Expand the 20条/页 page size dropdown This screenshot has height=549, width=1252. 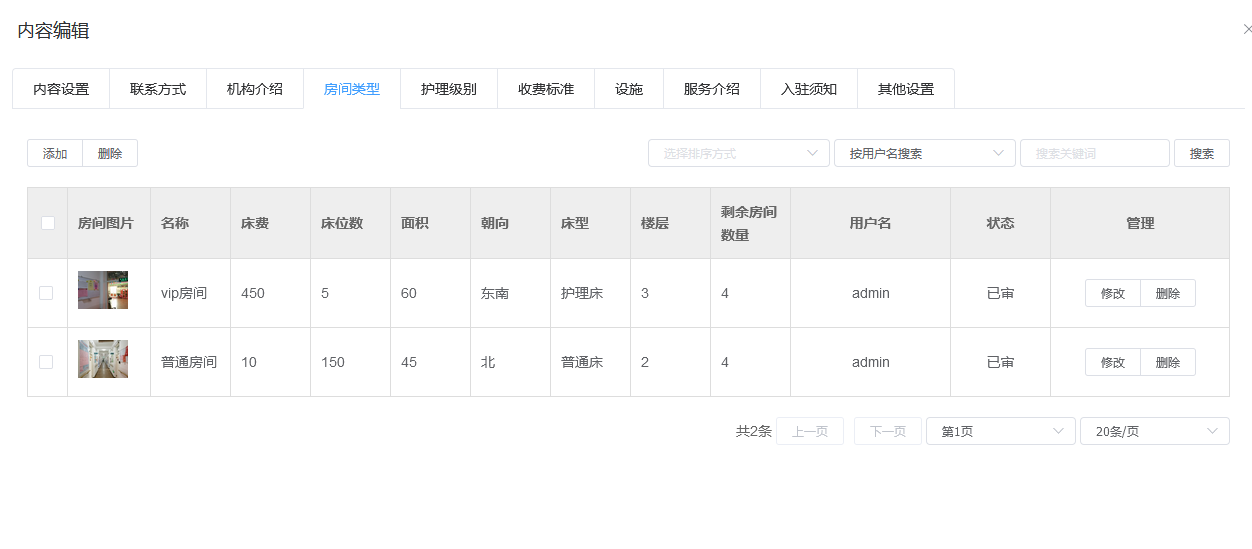[x=1155, y=431]
